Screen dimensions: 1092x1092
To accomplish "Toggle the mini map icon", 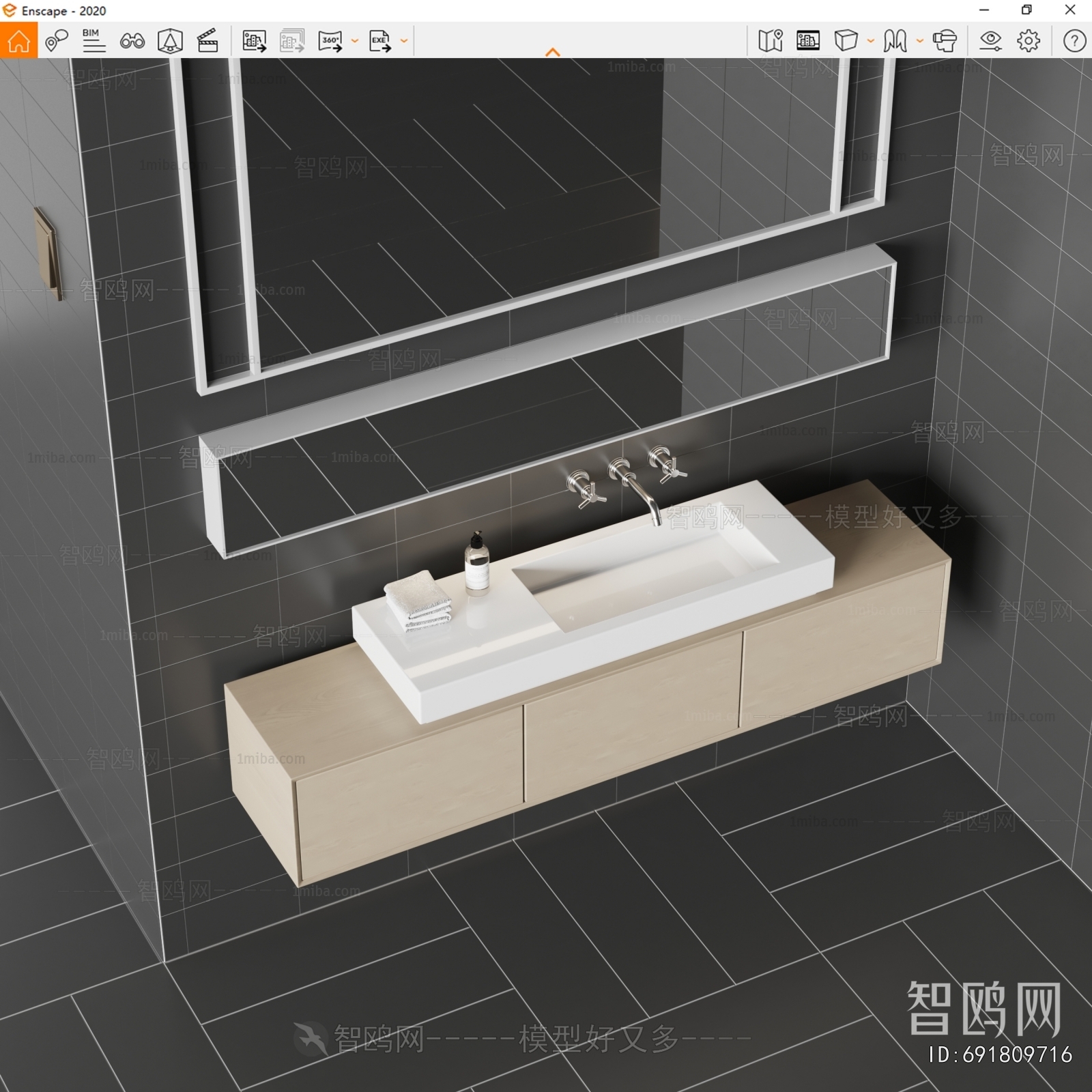I will (771, 41).
